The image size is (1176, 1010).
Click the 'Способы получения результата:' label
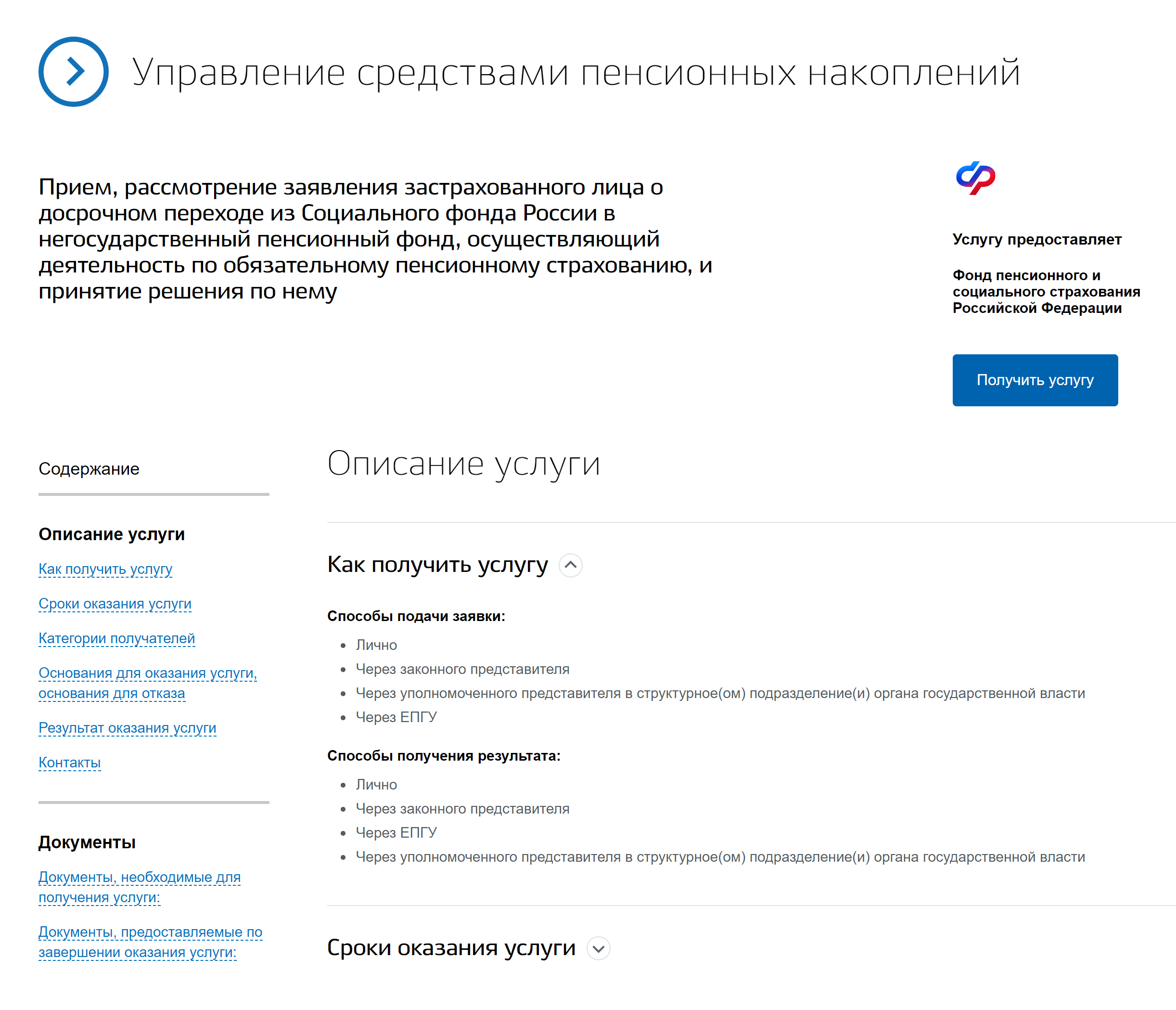(x=444, y=756)
